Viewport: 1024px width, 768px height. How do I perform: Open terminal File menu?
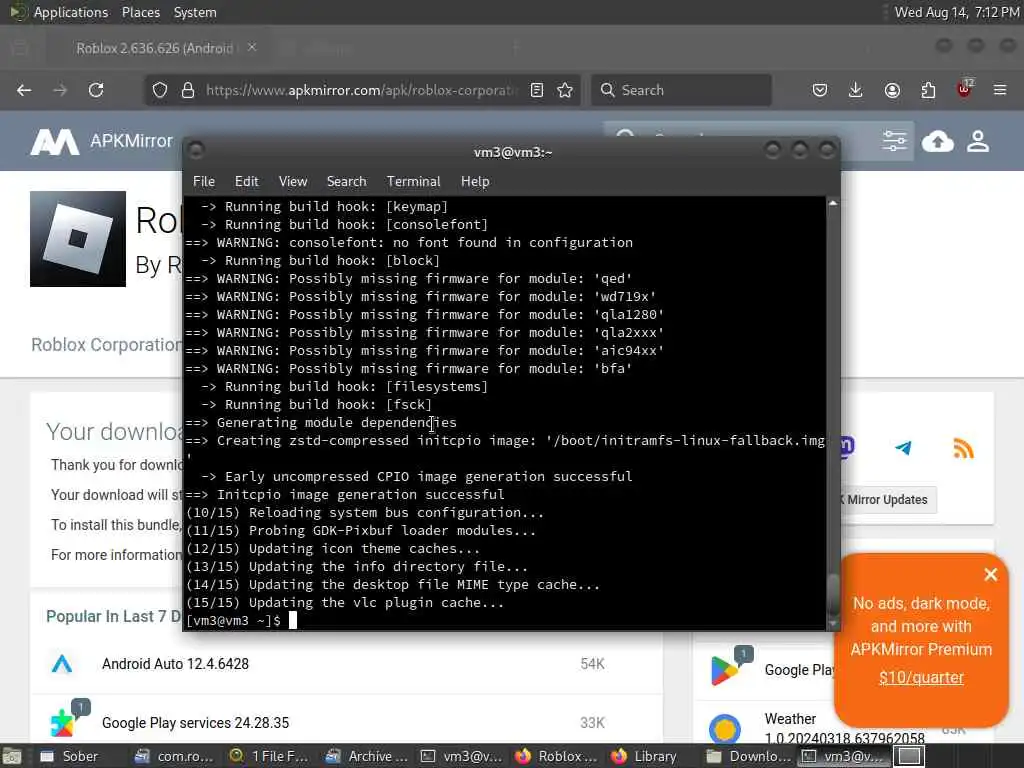[x=204, y=182]
